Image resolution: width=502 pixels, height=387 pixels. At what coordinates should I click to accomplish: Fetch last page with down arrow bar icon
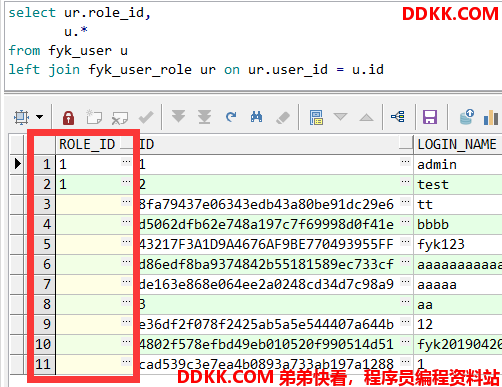(x=204, y=117)
